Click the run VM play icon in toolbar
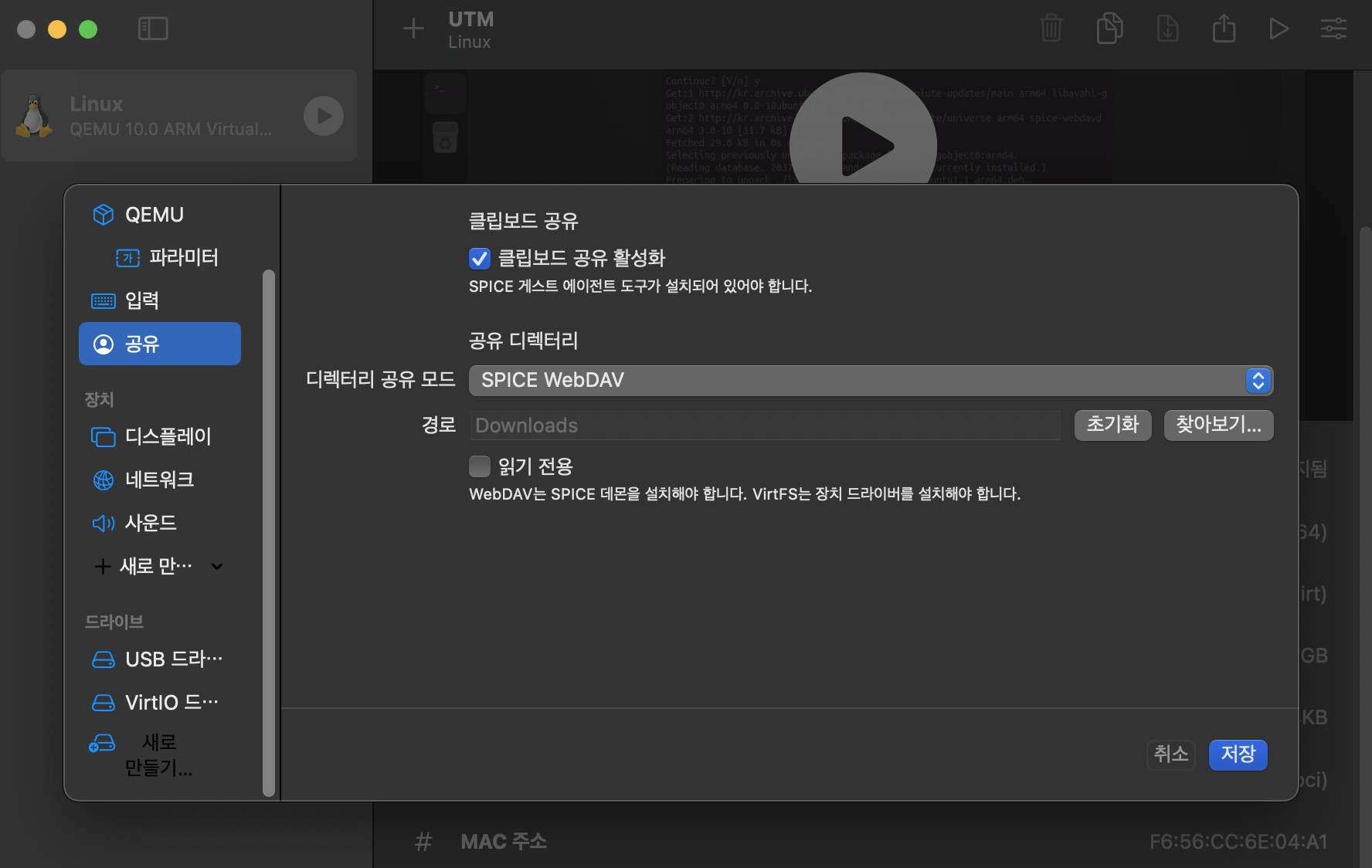1372x868 pixels. pyautogui.click(x=1279, y=29)
